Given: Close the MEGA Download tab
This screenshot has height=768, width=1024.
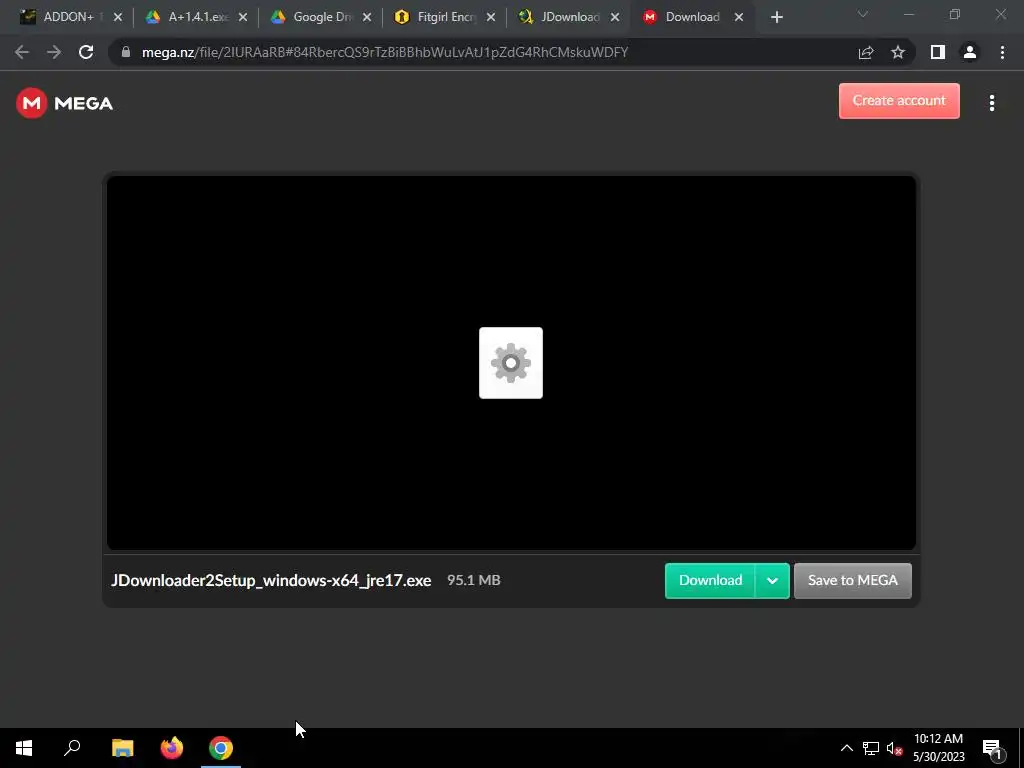Looking at the screenshot, I should [739, 18].
